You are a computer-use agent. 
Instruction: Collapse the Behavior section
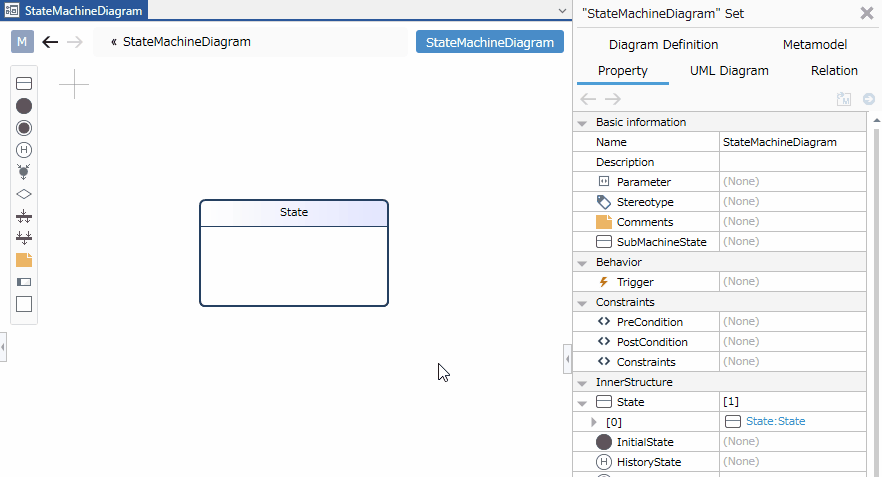pos(582,263)
